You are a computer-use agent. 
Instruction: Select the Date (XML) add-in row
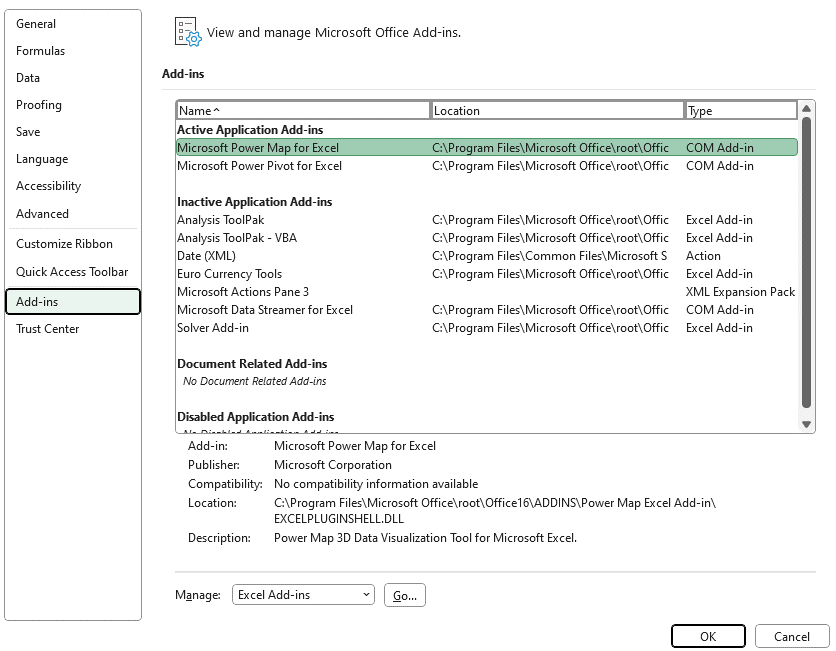click(x=487, y=256)
